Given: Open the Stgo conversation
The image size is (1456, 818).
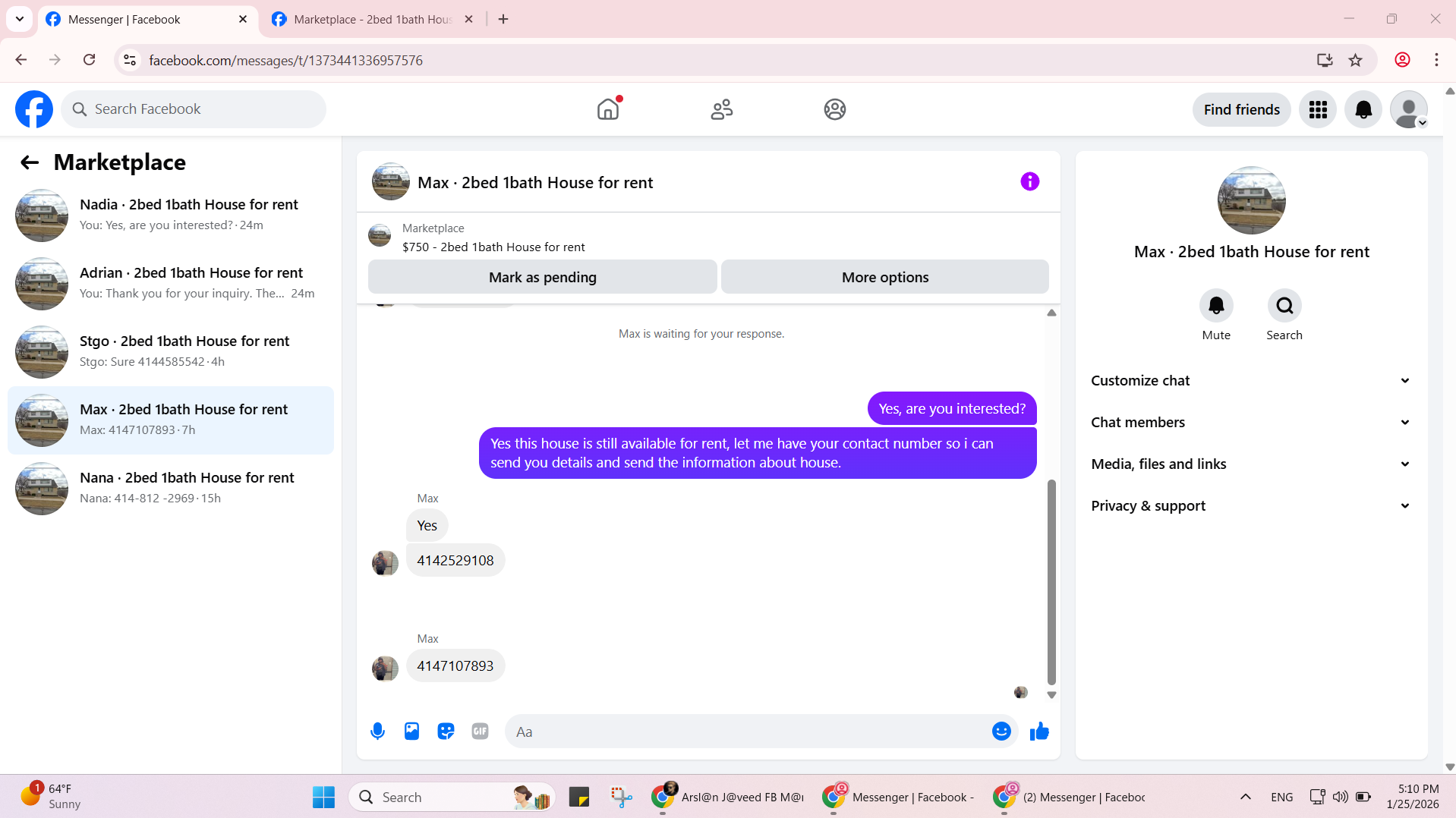Looking at the screenshot, I should pyautogui.click(x=171, y=352).
